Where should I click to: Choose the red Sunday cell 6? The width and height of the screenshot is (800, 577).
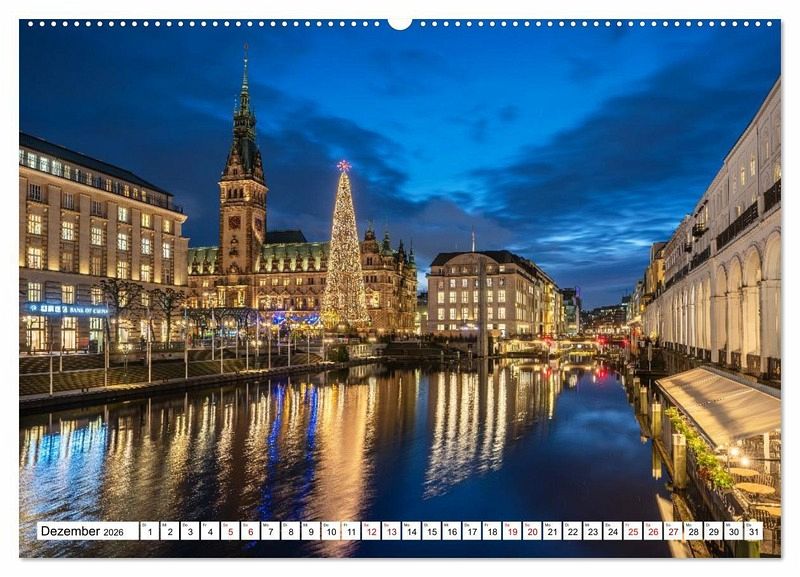tap(251, 531)
